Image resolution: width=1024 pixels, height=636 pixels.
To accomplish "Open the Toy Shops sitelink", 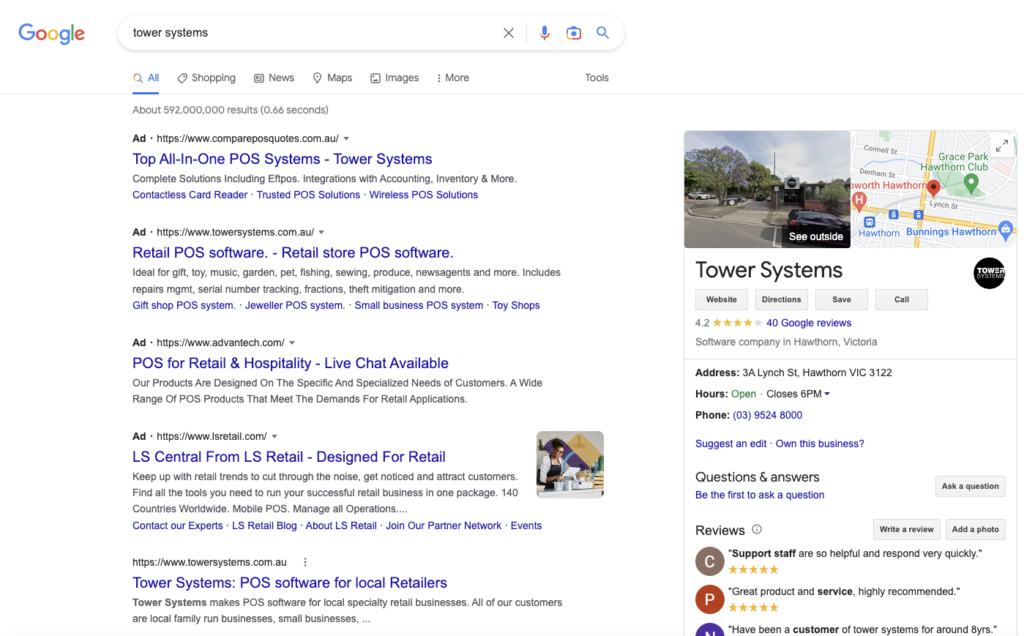I will pos(516,305).
